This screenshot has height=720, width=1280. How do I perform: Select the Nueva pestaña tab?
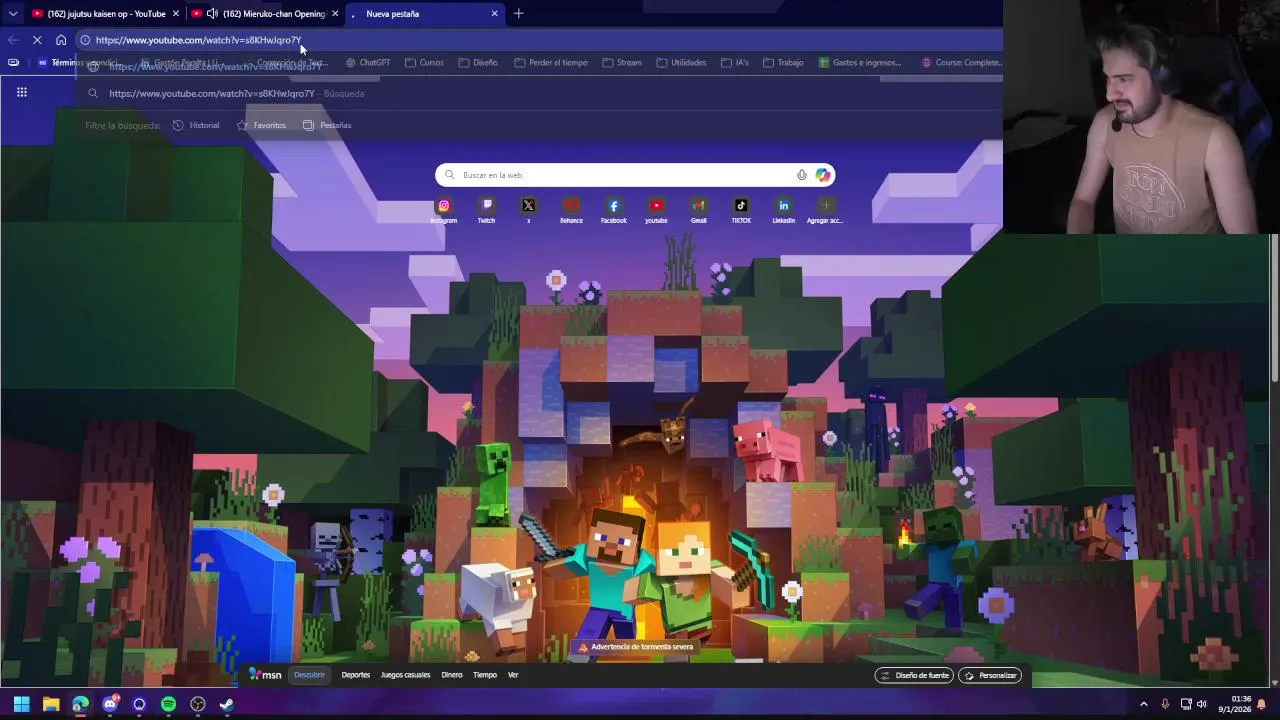(424, 14)
